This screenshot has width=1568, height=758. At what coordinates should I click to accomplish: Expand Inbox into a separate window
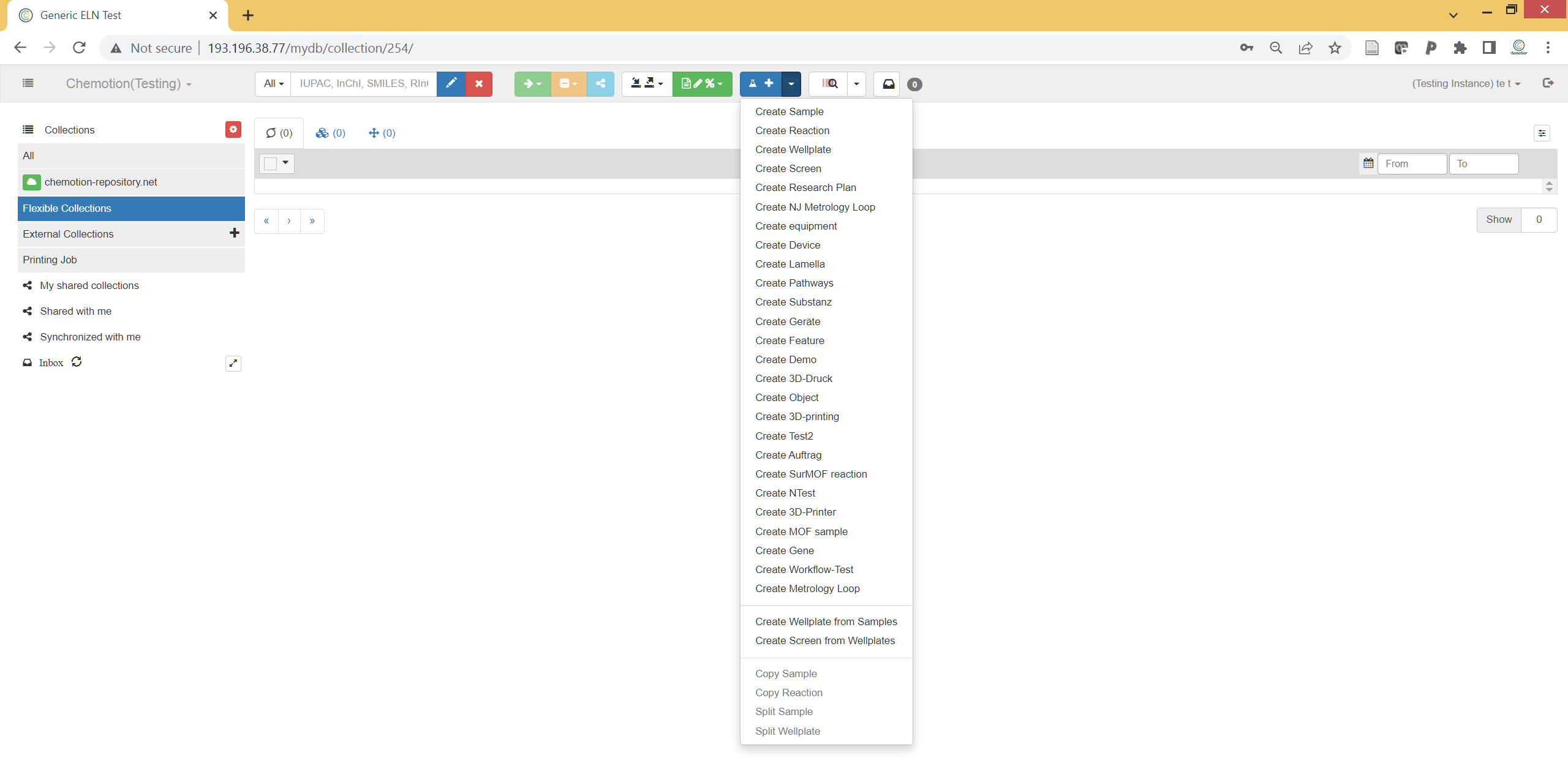[x=233, y=363]
